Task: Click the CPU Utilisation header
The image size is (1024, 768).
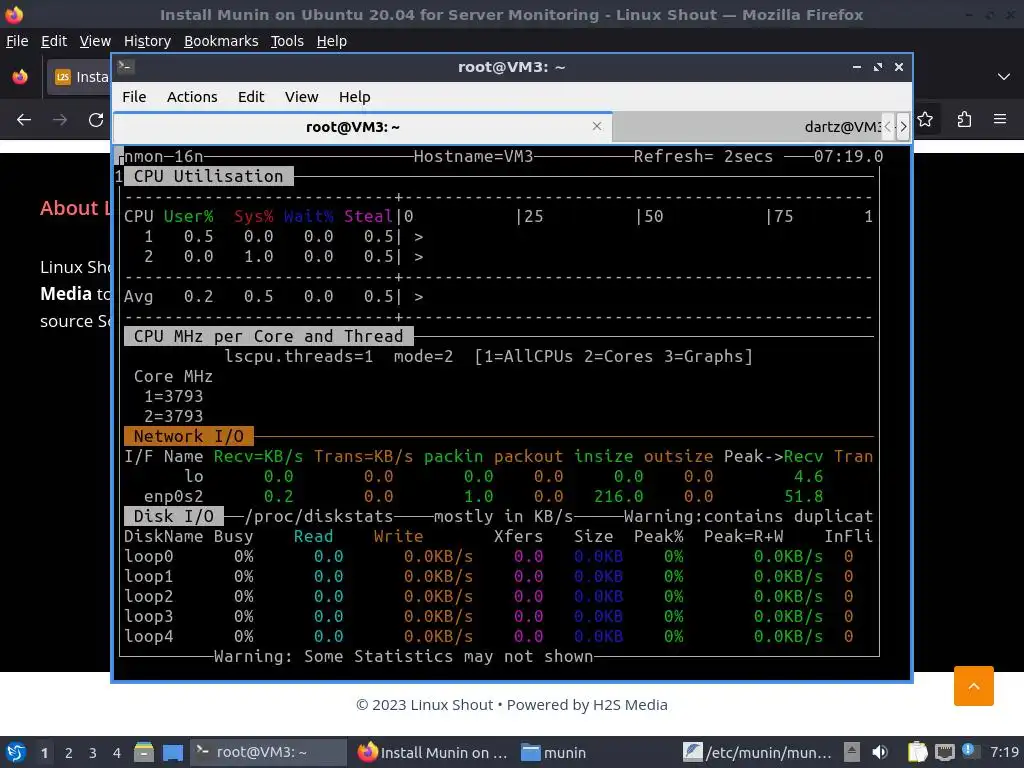Action: (x=208, y=176)
